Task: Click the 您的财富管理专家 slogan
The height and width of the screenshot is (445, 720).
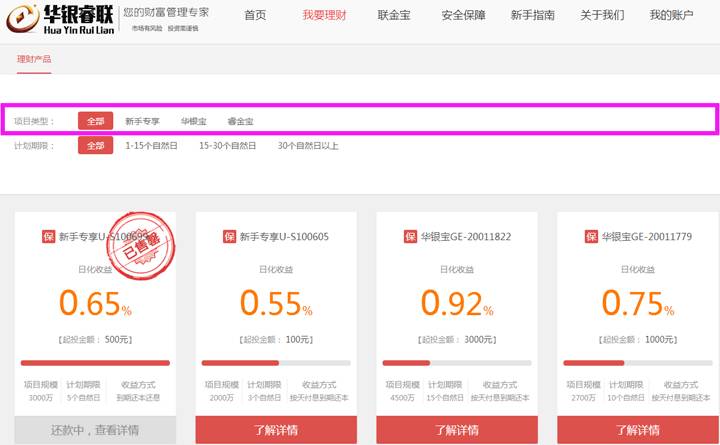Action: (166, 12)
